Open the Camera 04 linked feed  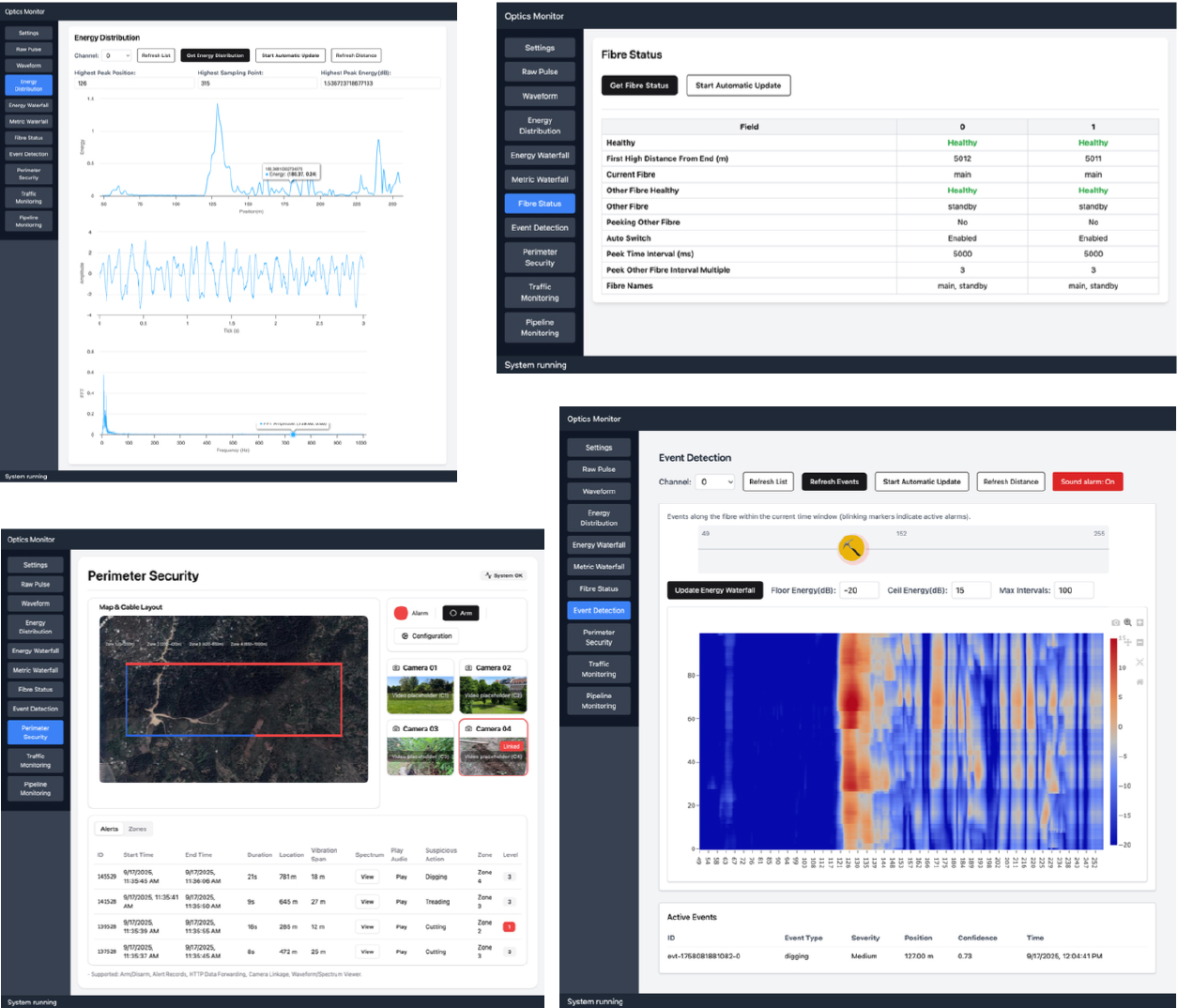(493, 753)
